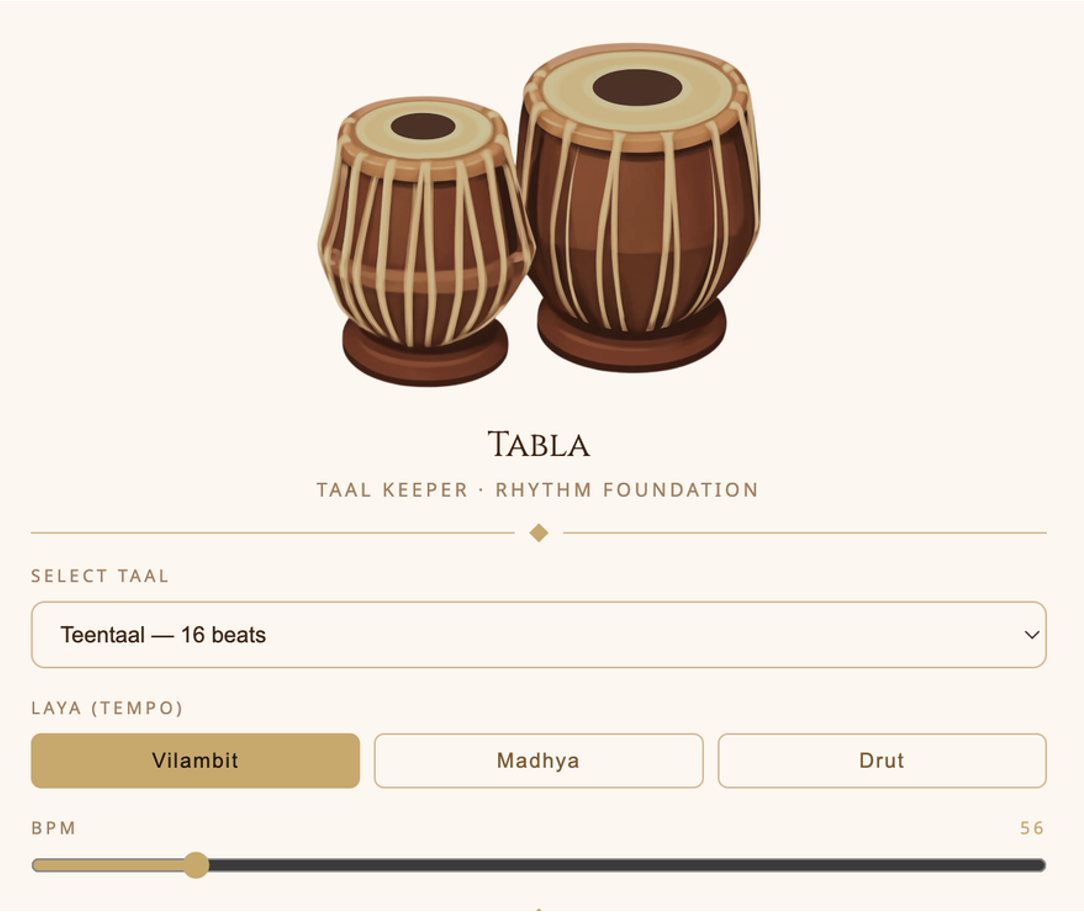The image size is (1084, 912).
Task: Tap the small dayan drum head
Action: pos(423,133)
